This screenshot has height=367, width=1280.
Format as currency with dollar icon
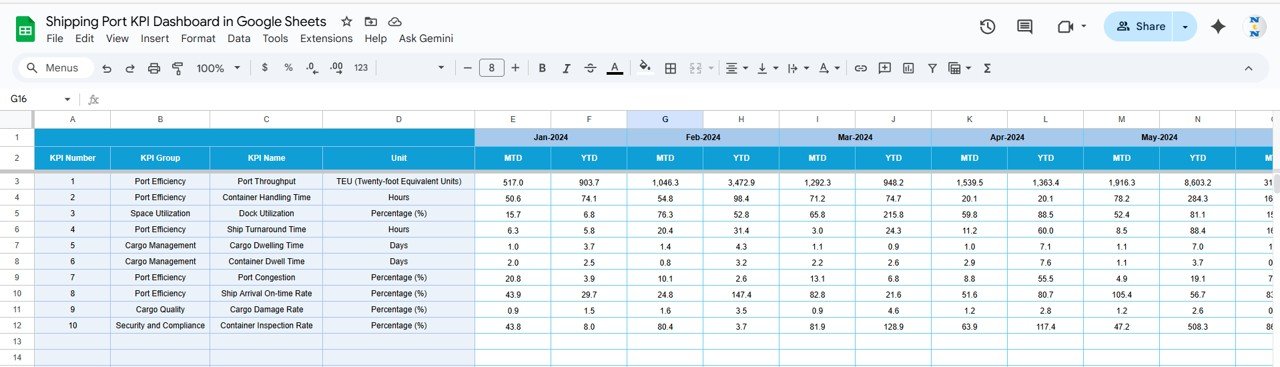[264, 68]
